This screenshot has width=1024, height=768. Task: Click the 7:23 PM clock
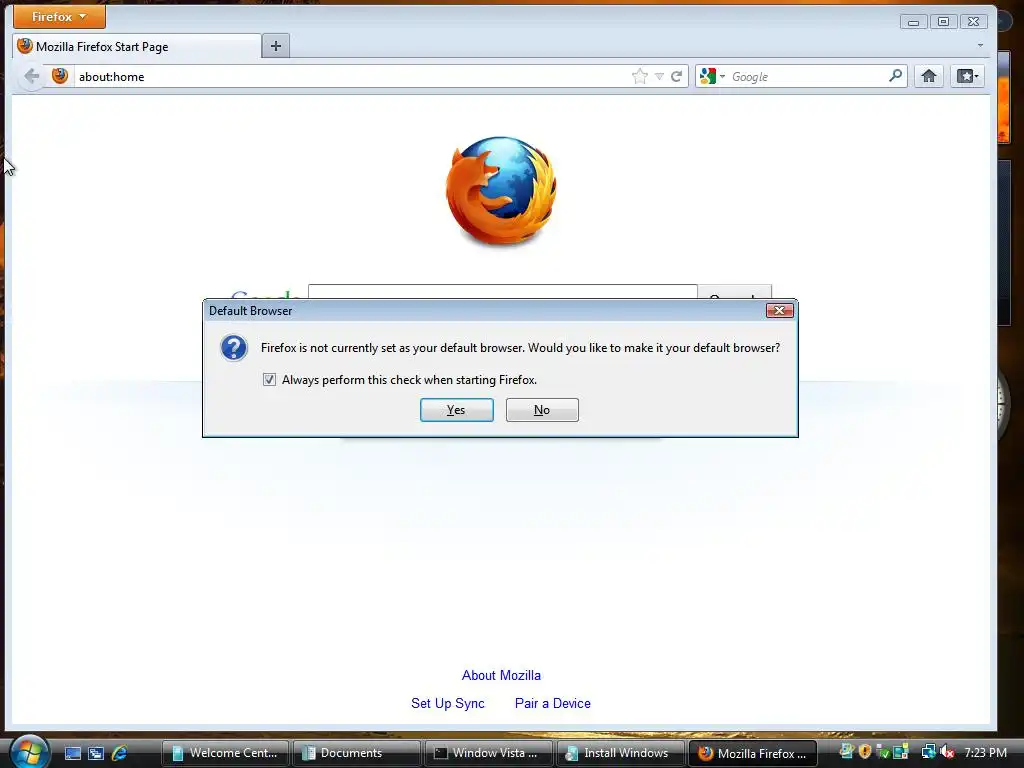click(985, 752)
